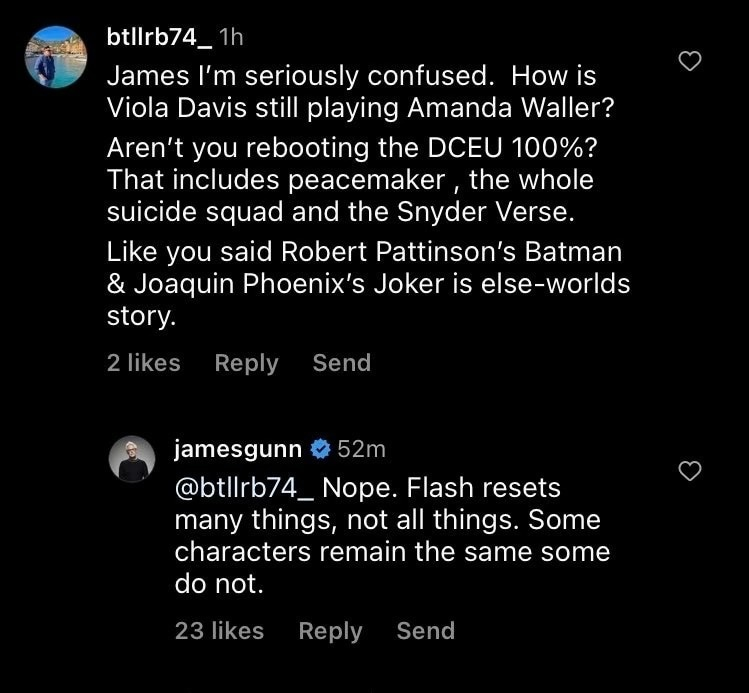Like jamesgunn's reply with the heart icon
The image size is (749, 693).
pos(690,470)
